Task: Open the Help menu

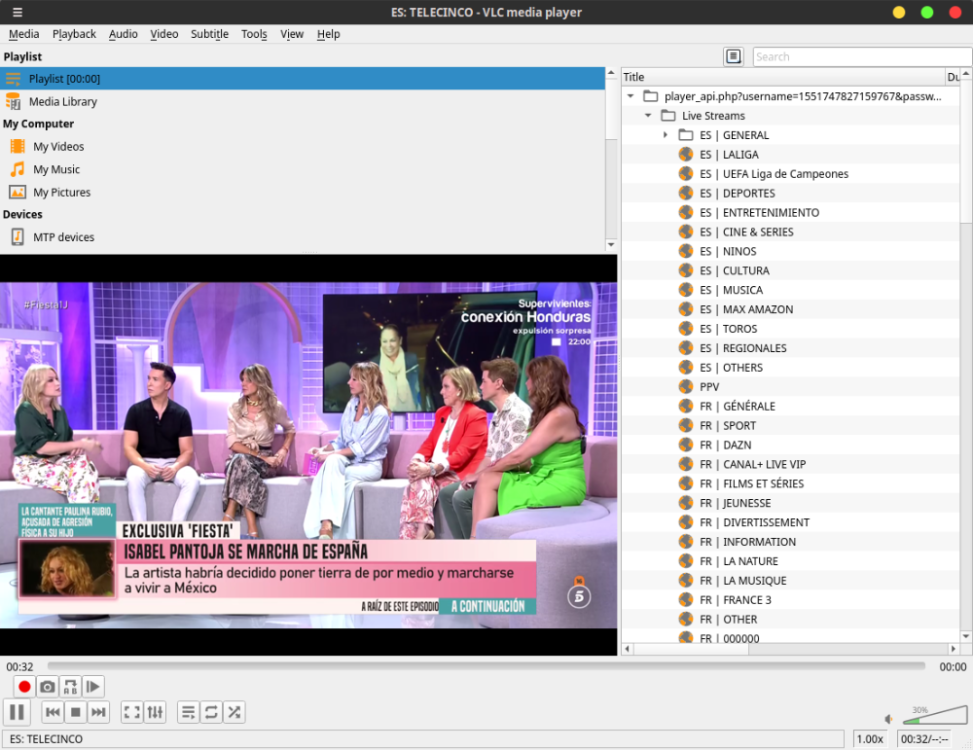Action: 328,34
